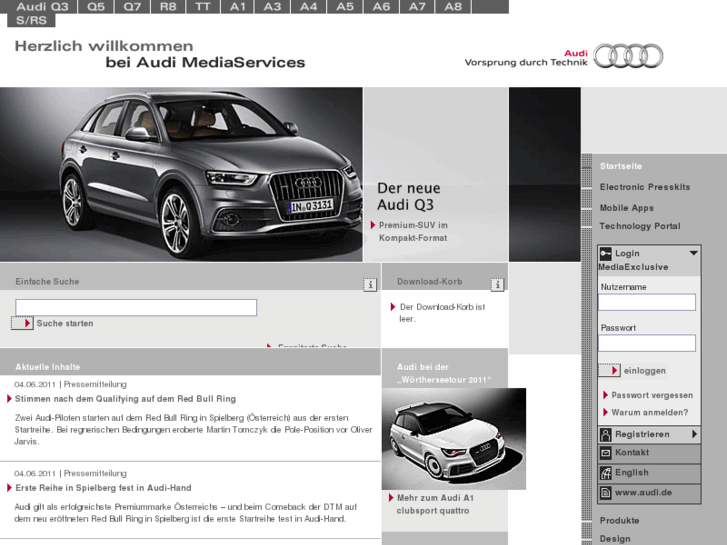Open Mobile Apps in the sidebar
This screenshot has height=545, width=727.
[627, 208]
